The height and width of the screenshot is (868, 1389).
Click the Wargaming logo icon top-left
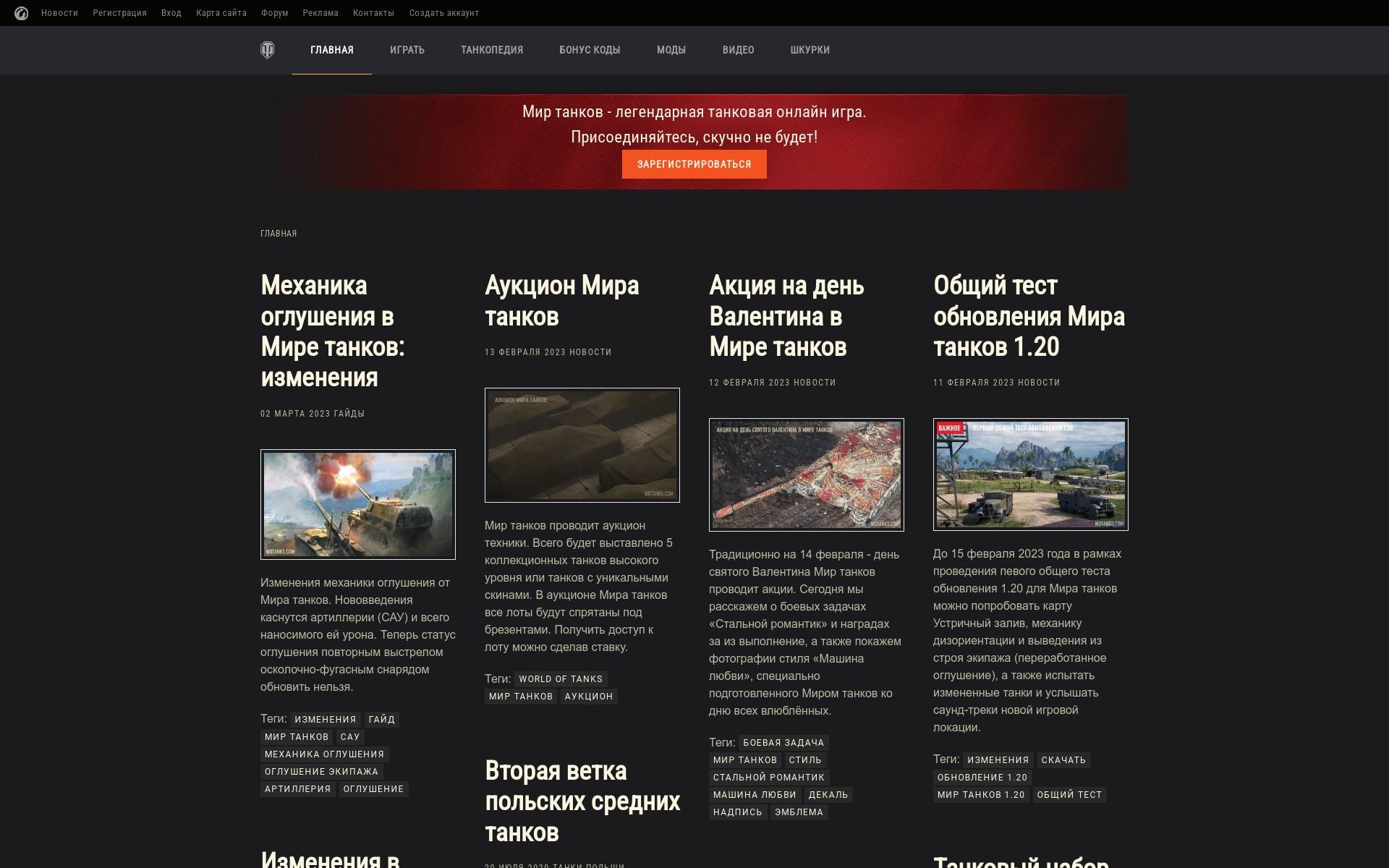(21, 13)
